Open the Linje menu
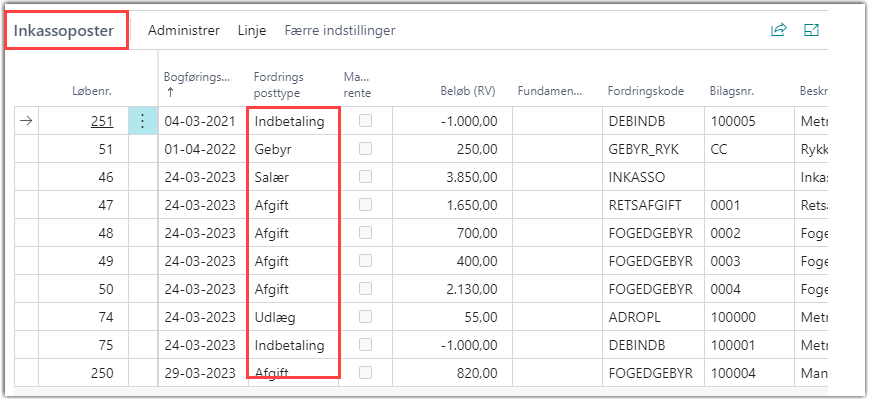 [252, 30]
